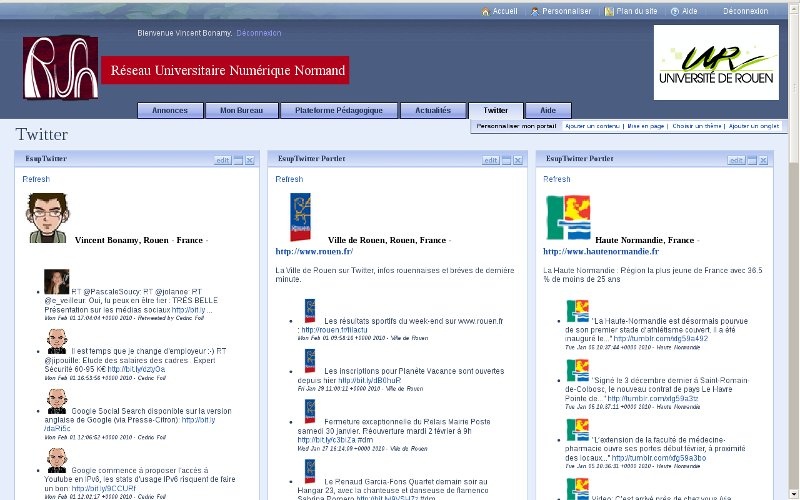Click the Aide help icon in top bar
This screenshot has width=800, height=500.
click(x=673, y=11)
